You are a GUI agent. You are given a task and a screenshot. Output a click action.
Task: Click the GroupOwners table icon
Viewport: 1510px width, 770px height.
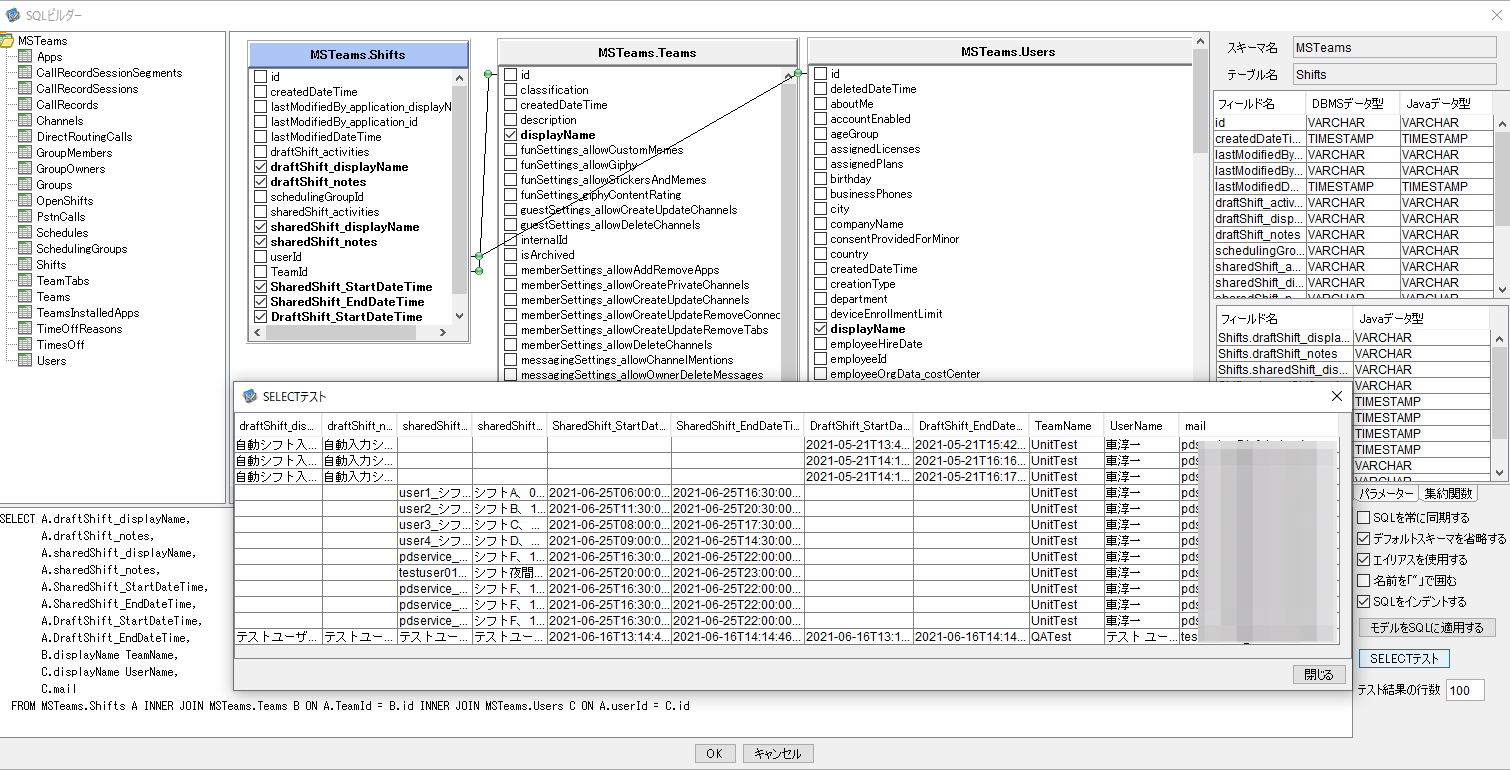tap(25, 169)
